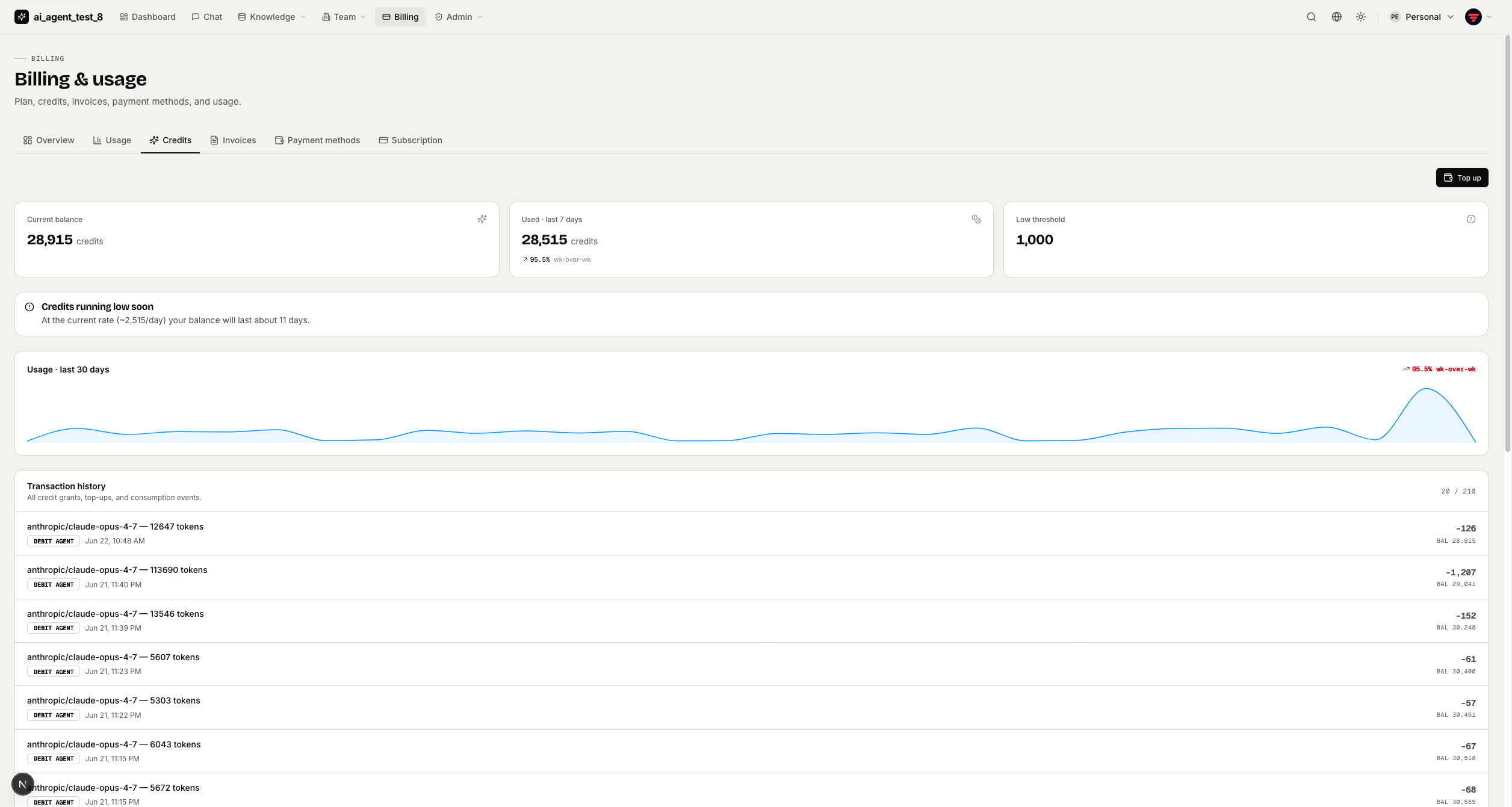1512x807 pixels.
Task: Click the search magnifier icon
Action: (1311, 17)
